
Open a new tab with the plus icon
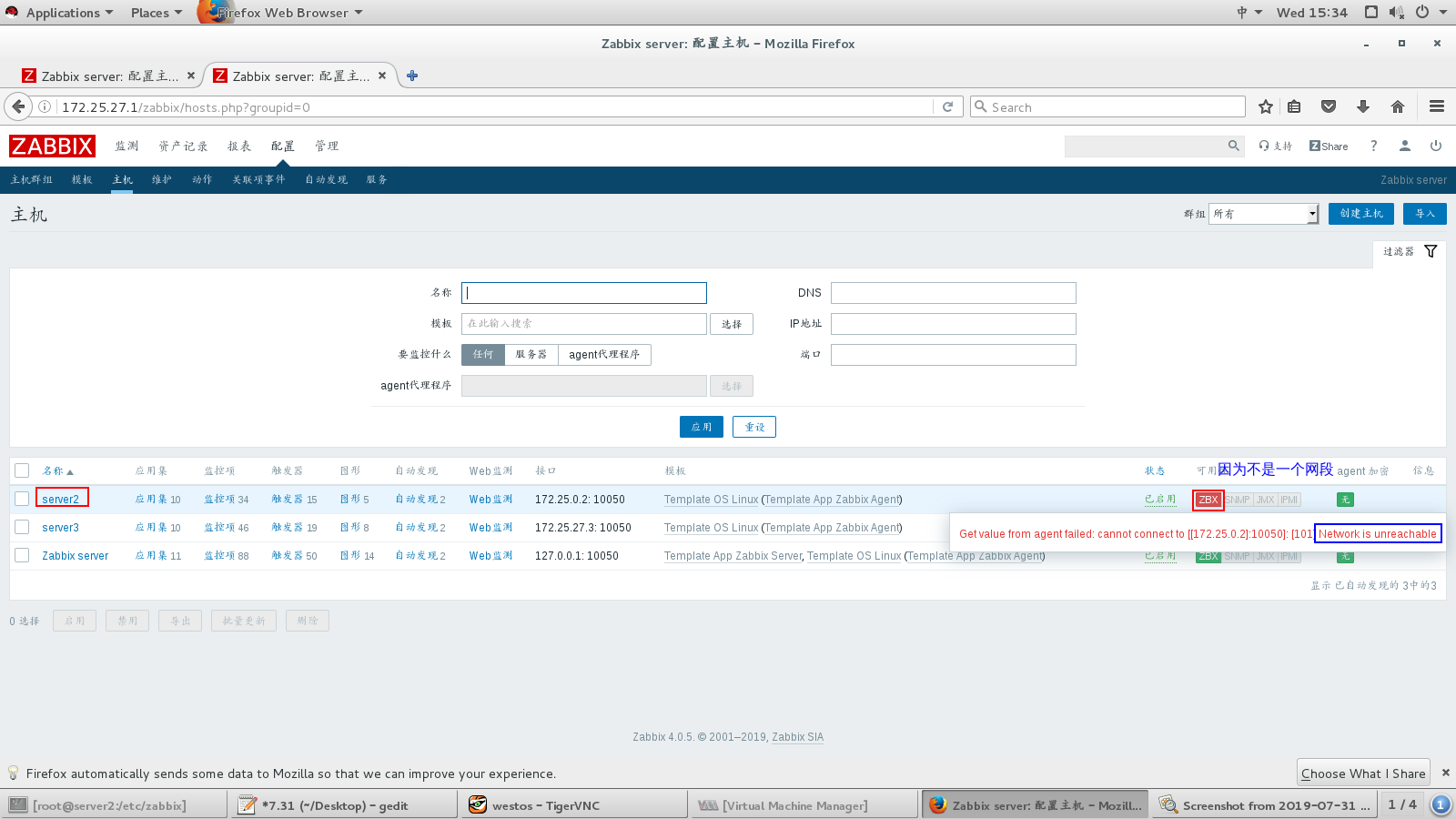[x=412, y=76]
